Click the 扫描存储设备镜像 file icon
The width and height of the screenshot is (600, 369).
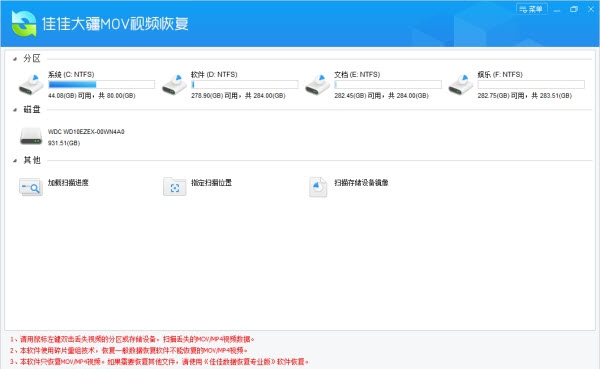(x=318, y=187)
